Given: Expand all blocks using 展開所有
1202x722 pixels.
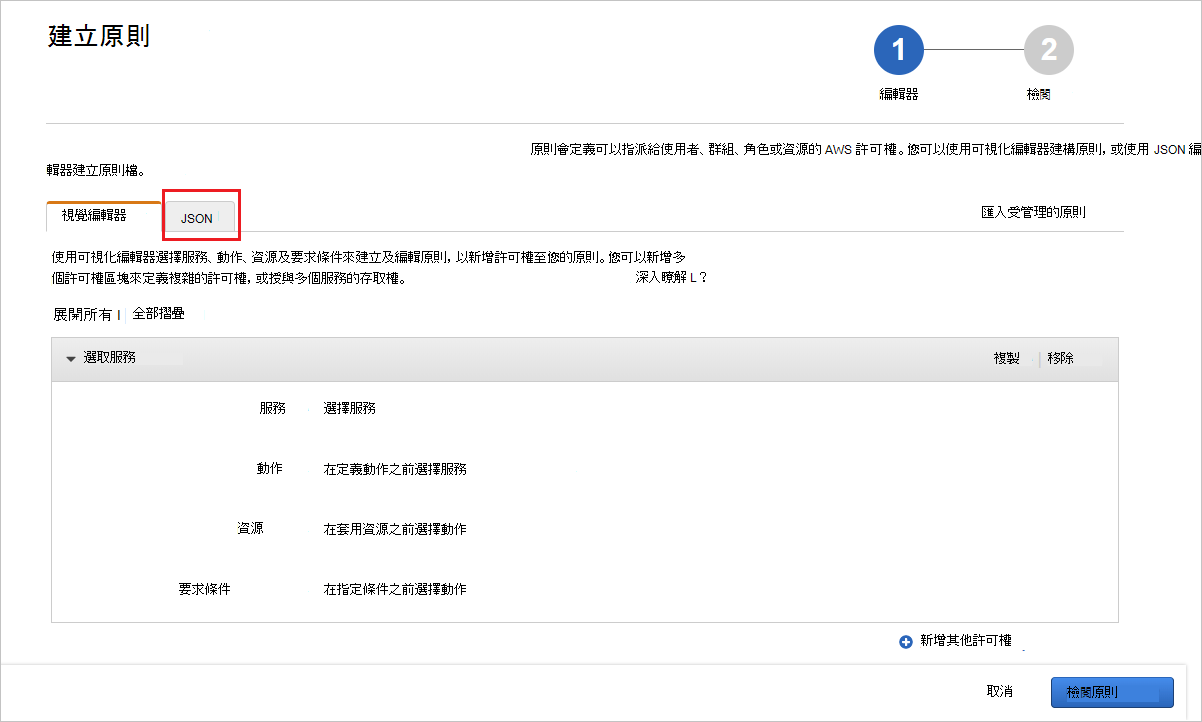Looking at the screenshot, I should pyautogui.click(x=82, y=313).
